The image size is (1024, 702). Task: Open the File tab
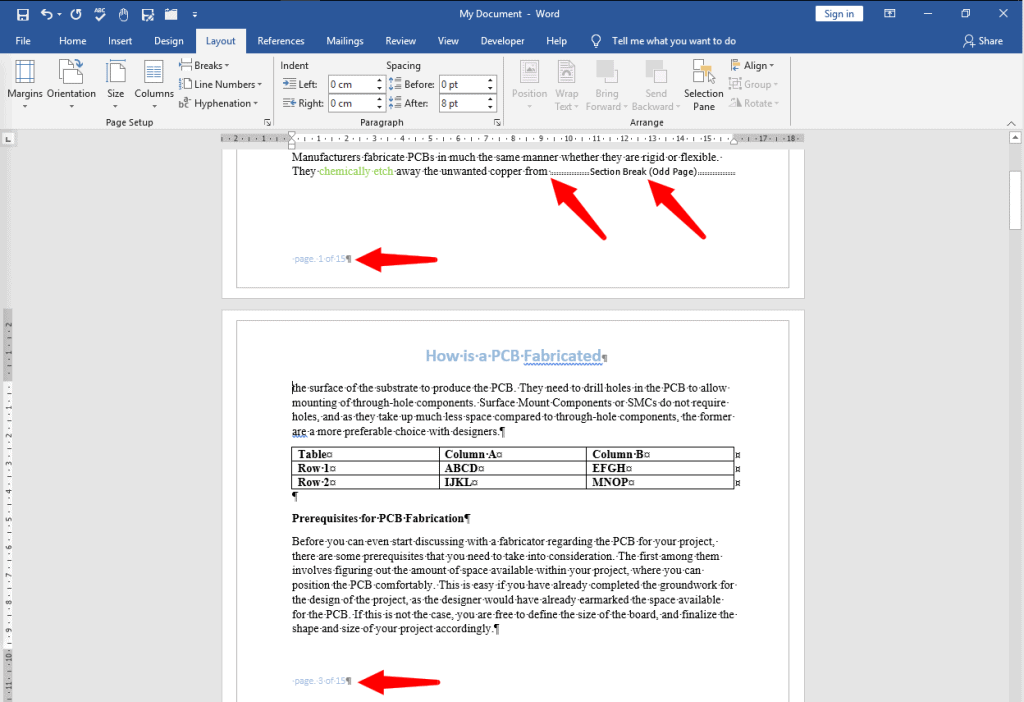23,40
